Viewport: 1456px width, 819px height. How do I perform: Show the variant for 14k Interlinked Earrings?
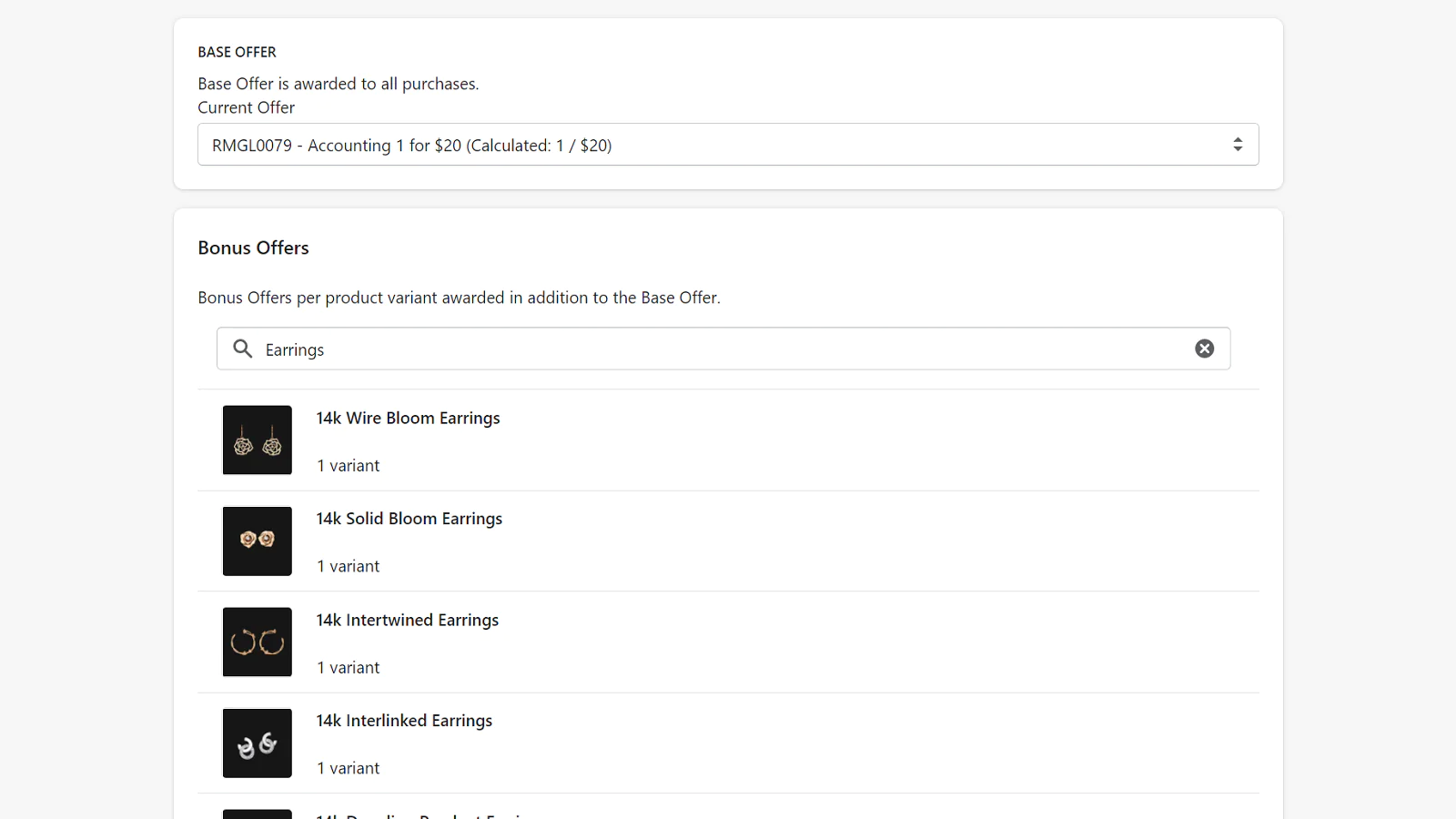(348, 768)
